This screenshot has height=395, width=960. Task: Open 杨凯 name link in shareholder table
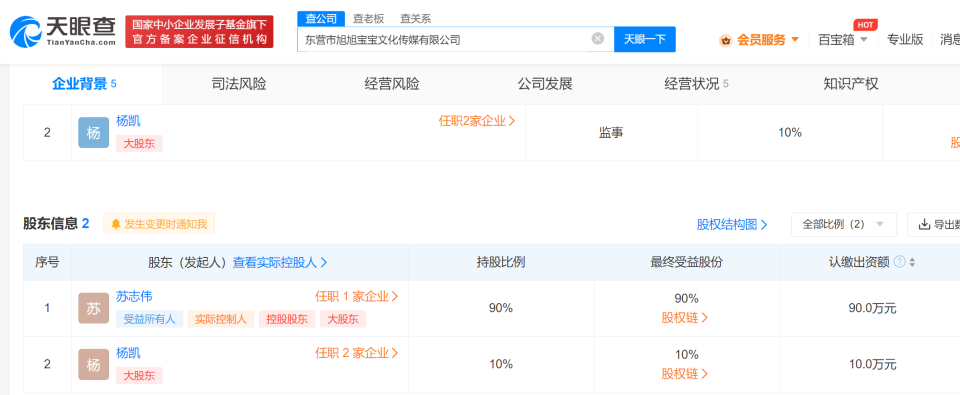click(x=128, y=353)
